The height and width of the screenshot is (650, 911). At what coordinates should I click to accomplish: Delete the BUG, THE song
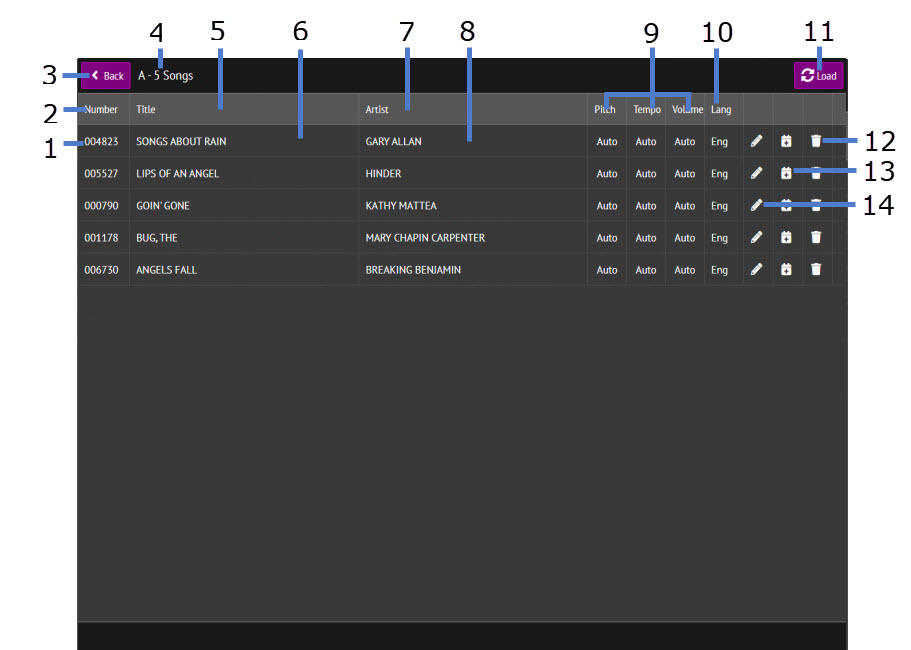(816, 238)
